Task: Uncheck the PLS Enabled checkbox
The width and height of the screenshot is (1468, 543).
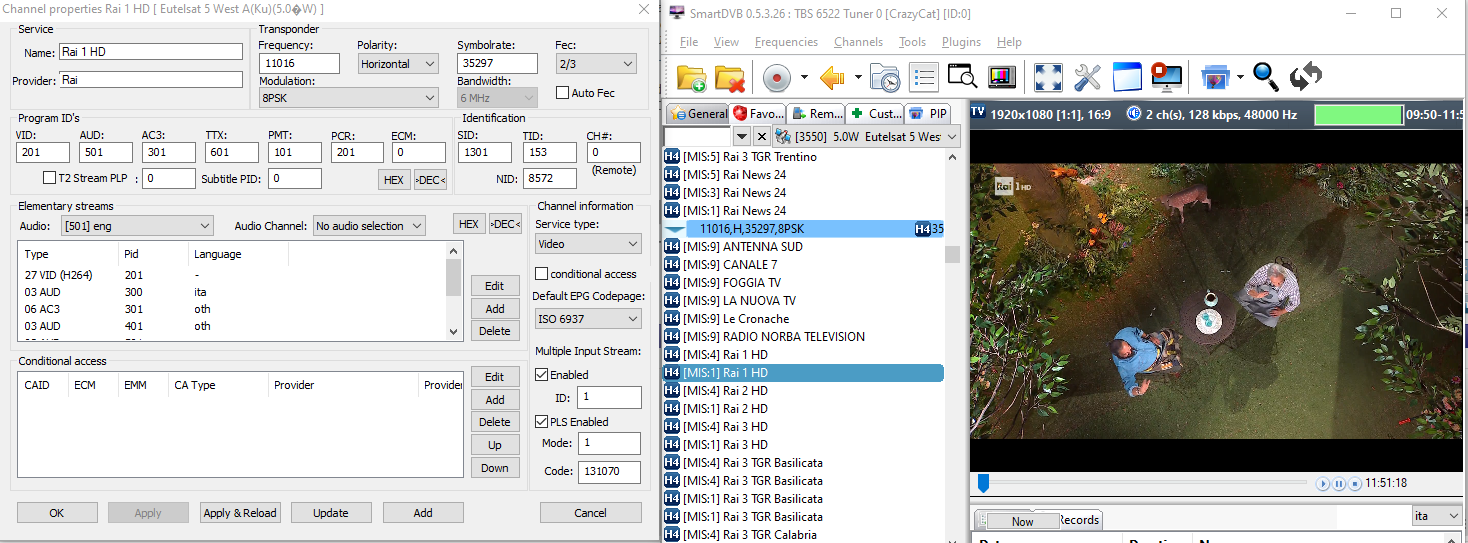Action: click(542, 422)
